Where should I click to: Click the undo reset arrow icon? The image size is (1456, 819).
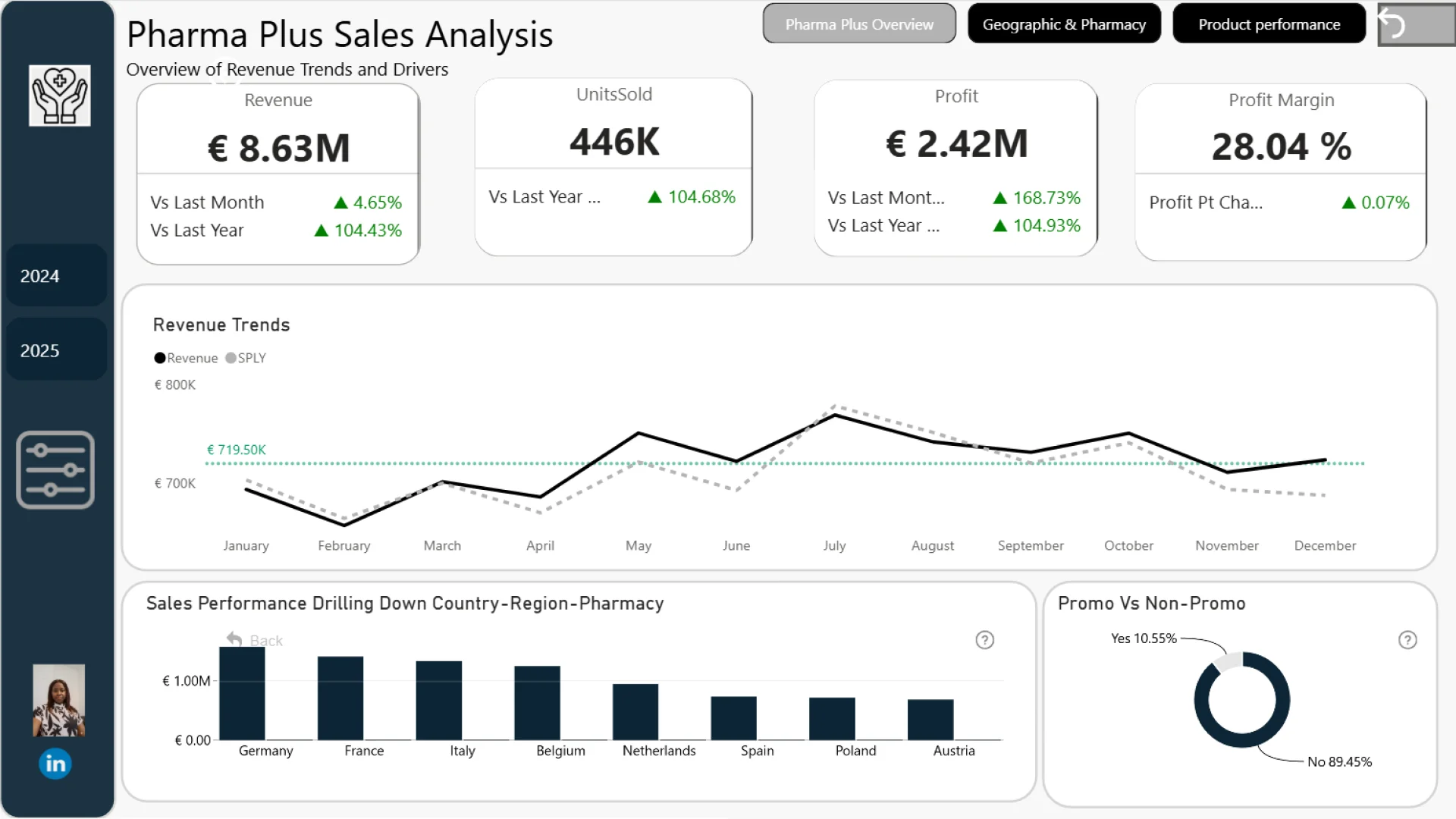(x=1392, y=24)
